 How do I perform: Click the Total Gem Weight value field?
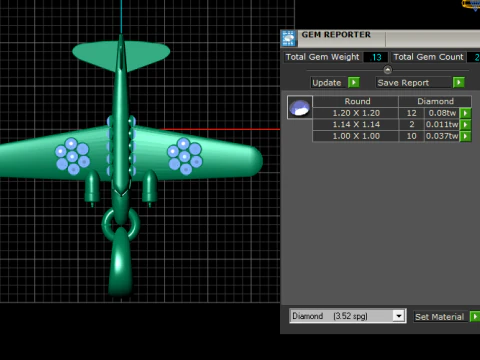click(375, 57)
